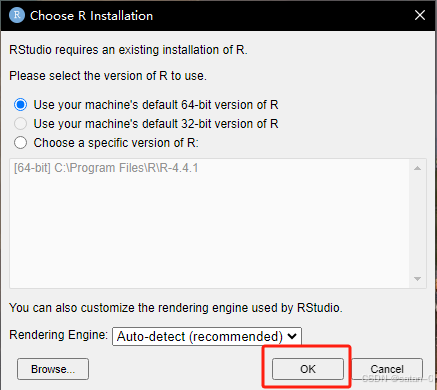Click the empty area of the R versions list box

(x=209, y=232)
